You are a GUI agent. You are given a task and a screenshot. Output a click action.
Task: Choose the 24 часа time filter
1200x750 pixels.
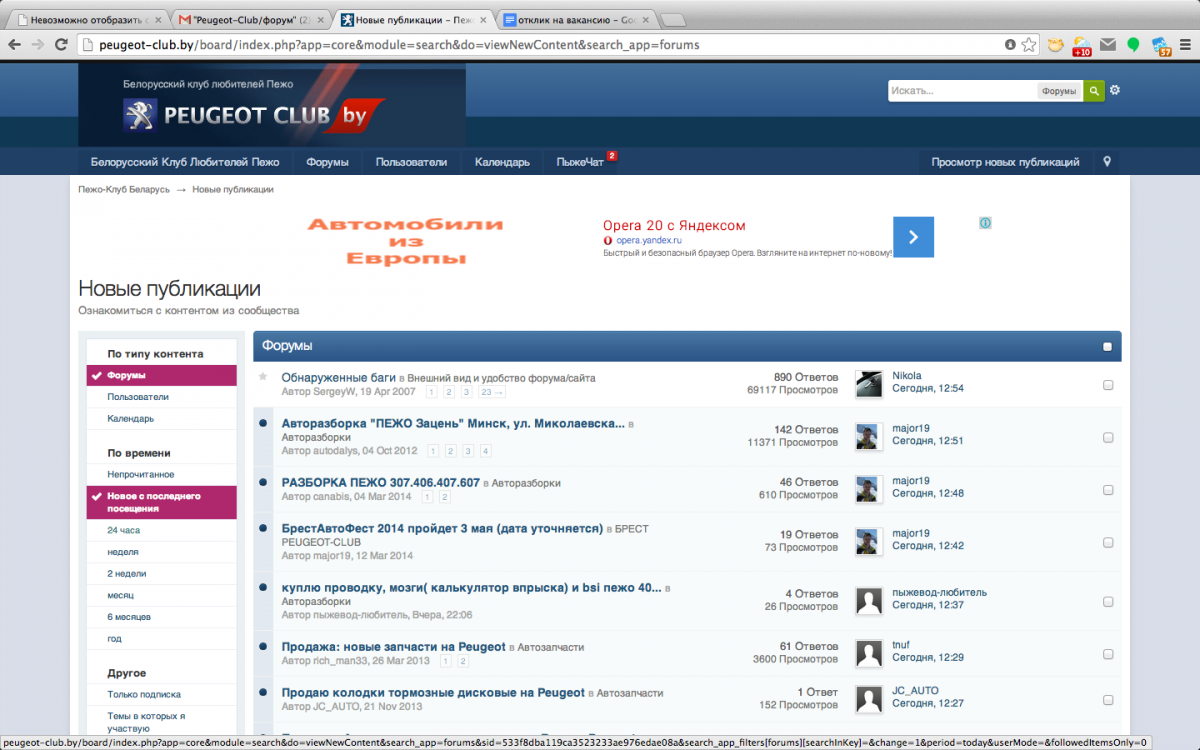pyautogui.click(x=124, y=530)
